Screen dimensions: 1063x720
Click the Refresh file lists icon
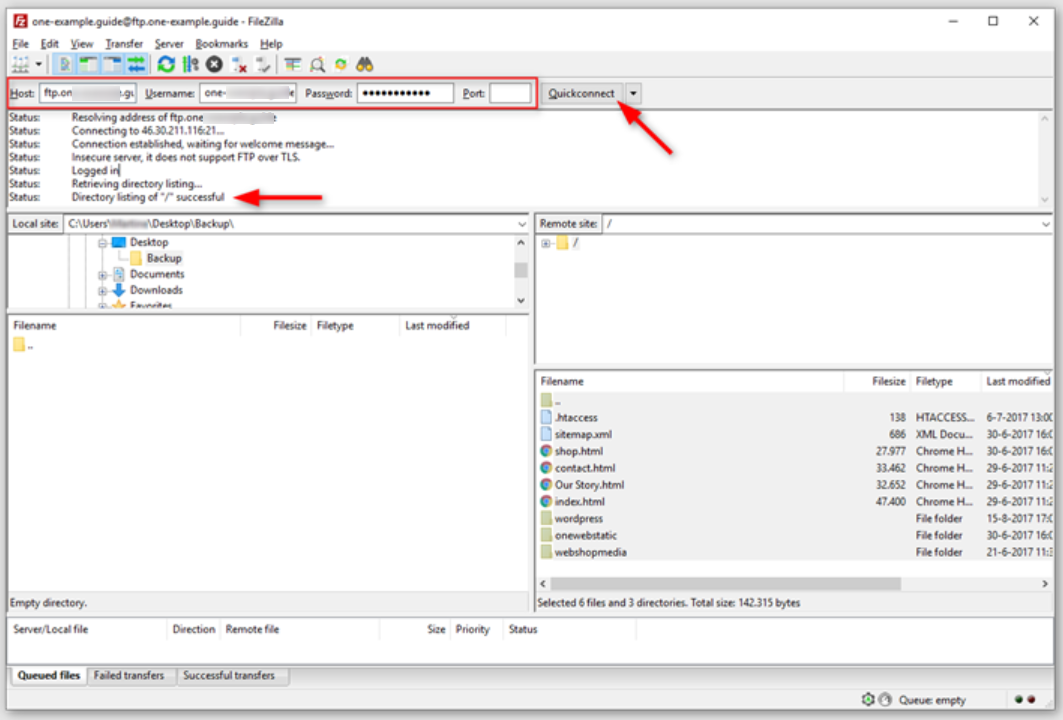point(166,65)
